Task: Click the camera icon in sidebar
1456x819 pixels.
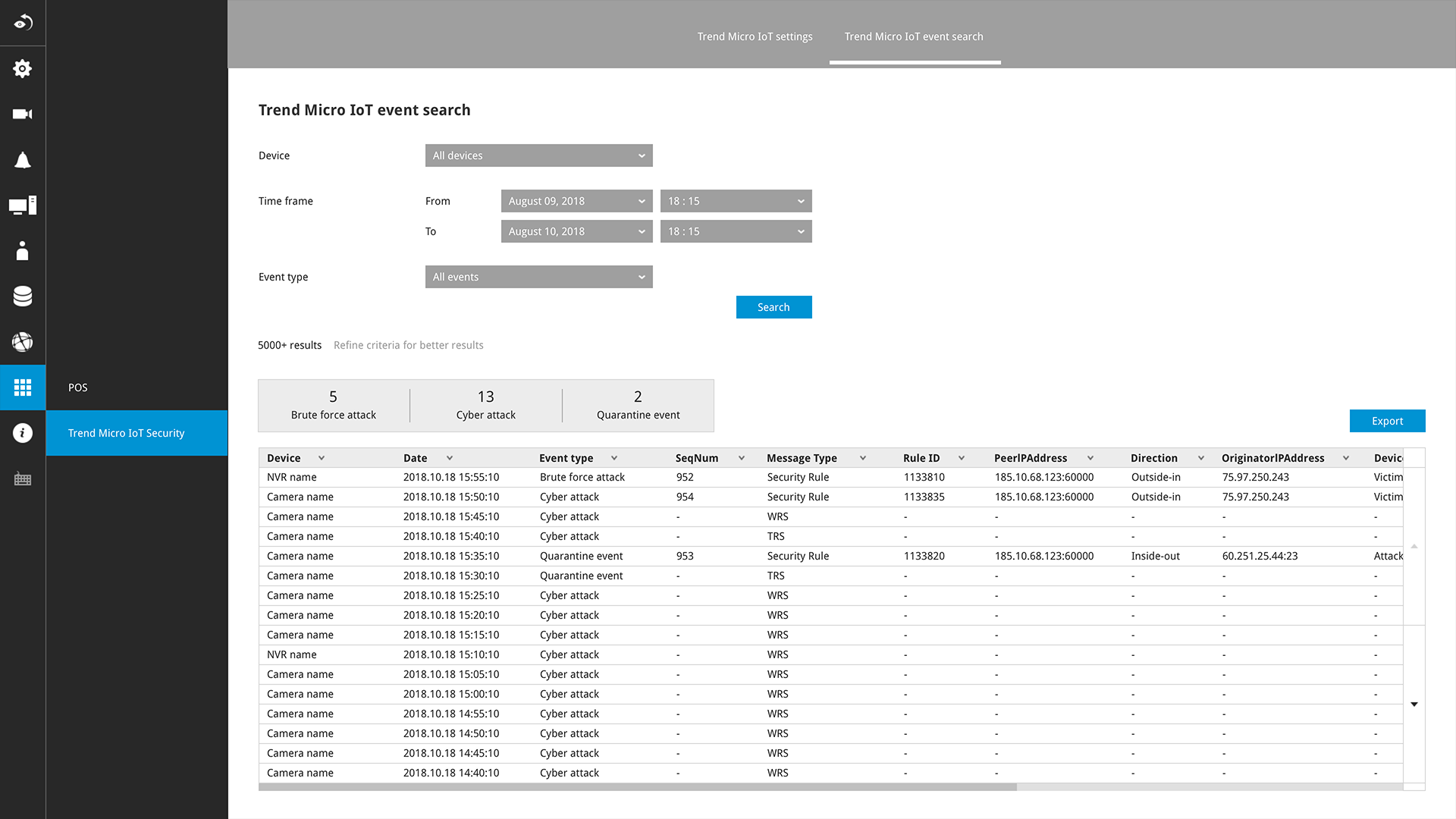Action: 23,115
